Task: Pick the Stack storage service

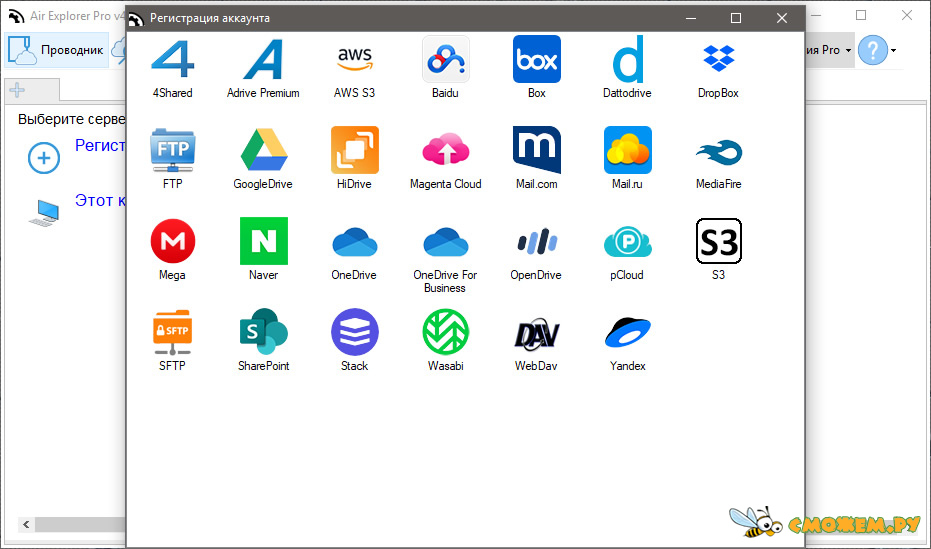Action: tap(354, 332)
